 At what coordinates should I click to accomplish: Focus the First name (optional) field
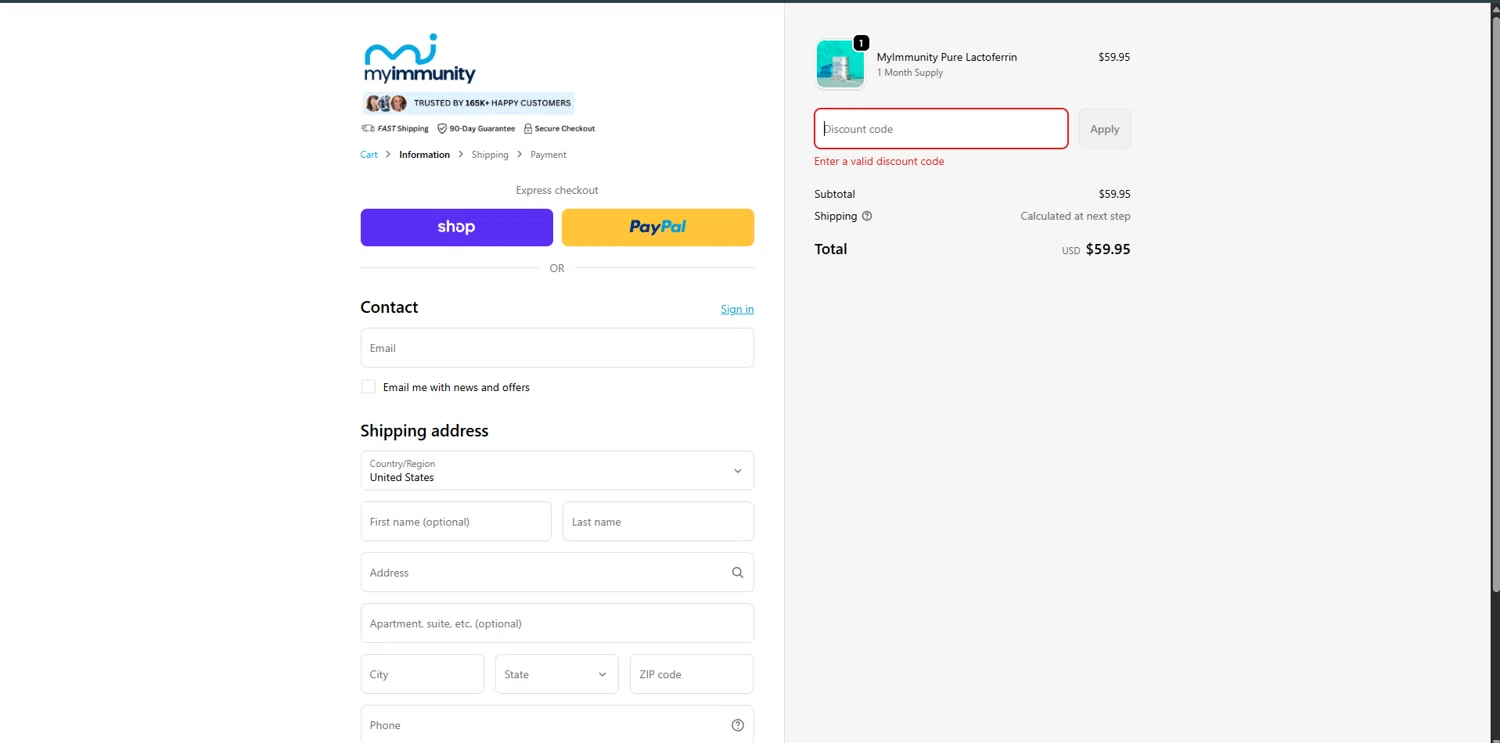(x=456, y=522)
